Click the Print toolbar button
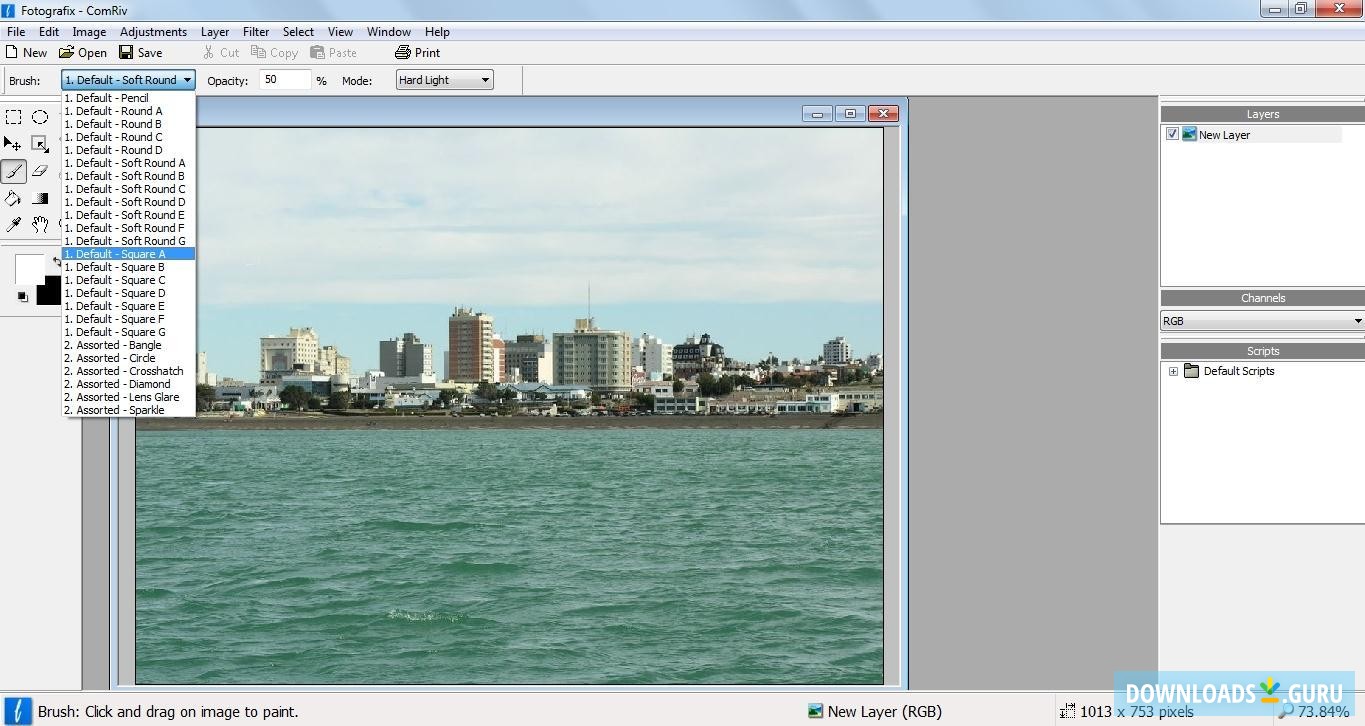This screenshot has width=1365, height=726. 417,53
